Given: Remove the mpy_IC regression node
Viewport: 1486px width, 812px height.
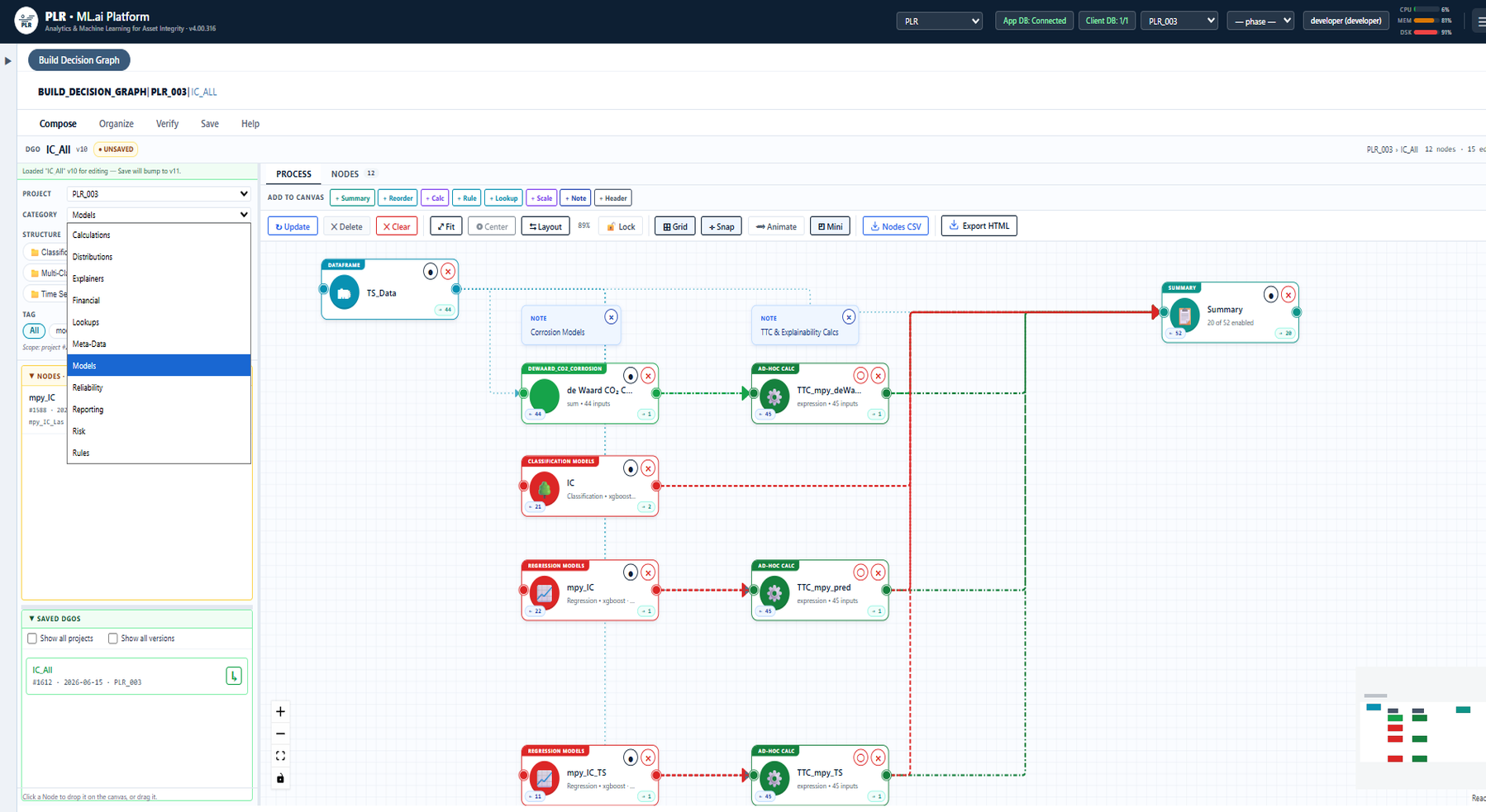Looking at the screenshot, I should coord(648,572).
